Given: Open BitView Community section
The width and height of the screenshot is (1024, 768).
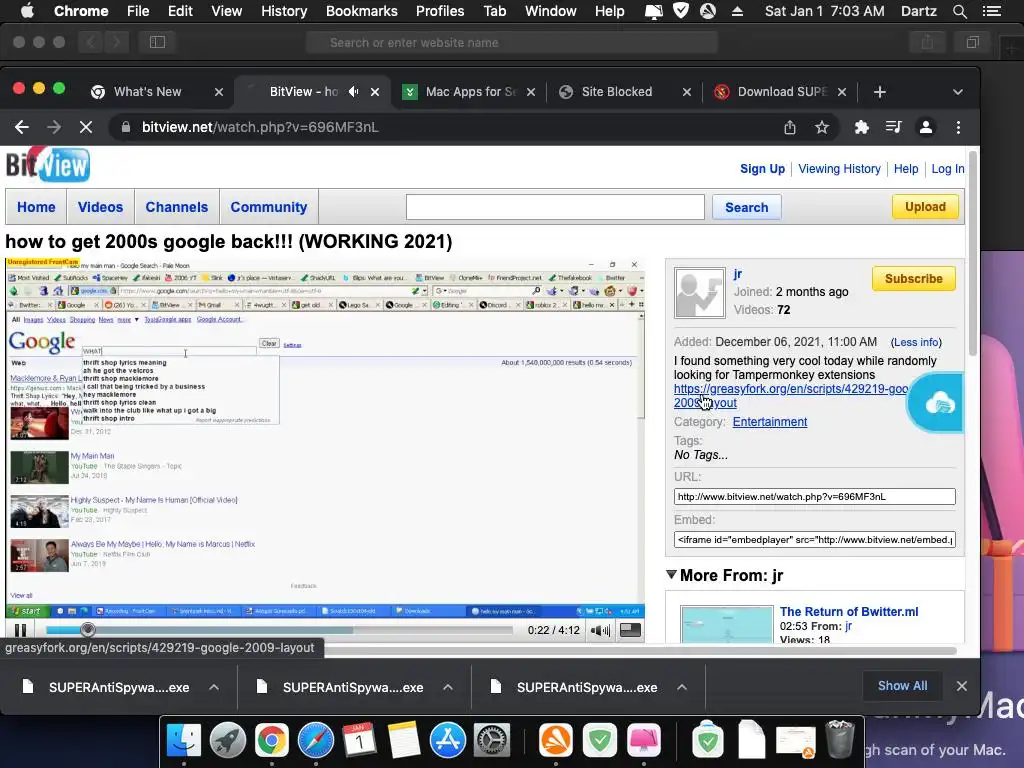Looking at the screenshot, I should (268, 207).
